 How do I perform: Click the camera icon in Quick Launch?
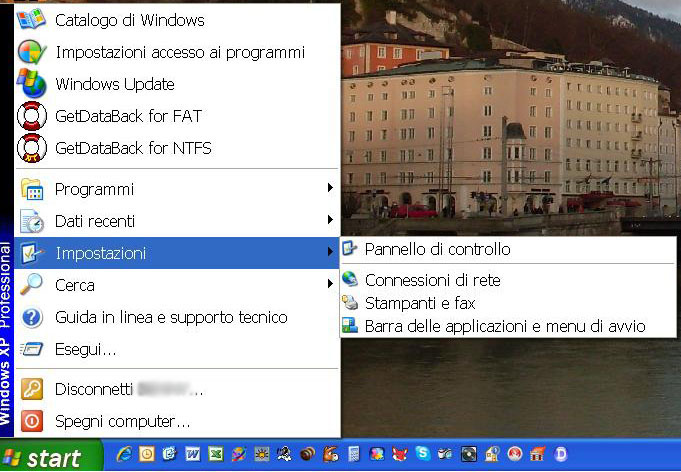446,455
